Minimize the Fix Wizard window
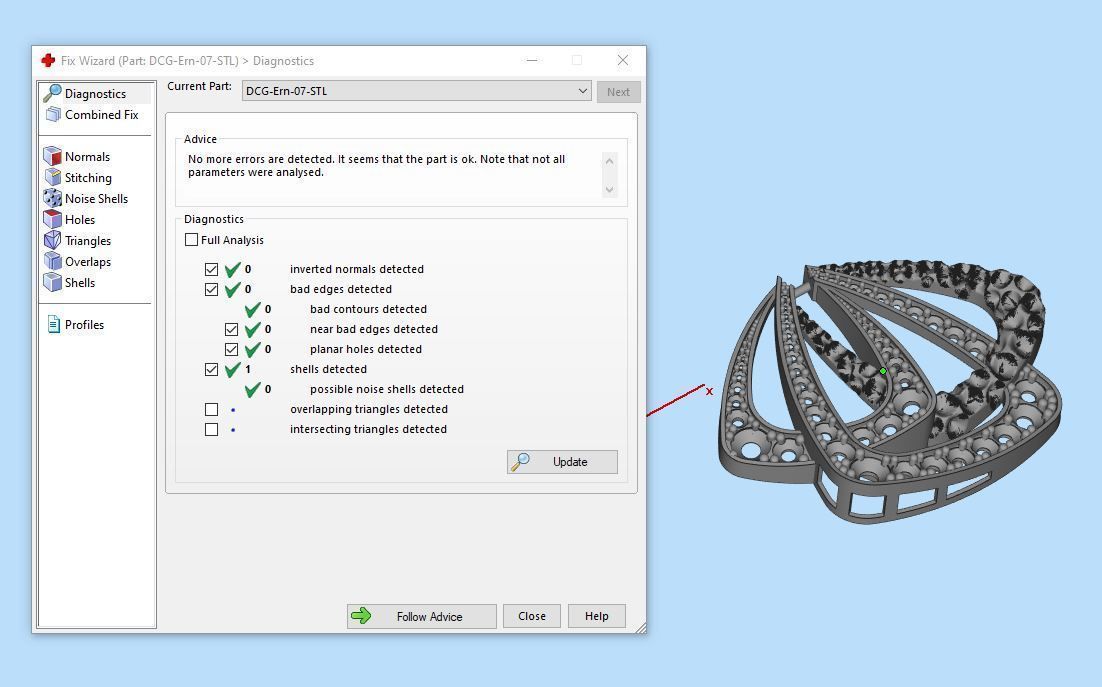The height and width of the screenshot is (687, 1102). (x=532, y=60)
